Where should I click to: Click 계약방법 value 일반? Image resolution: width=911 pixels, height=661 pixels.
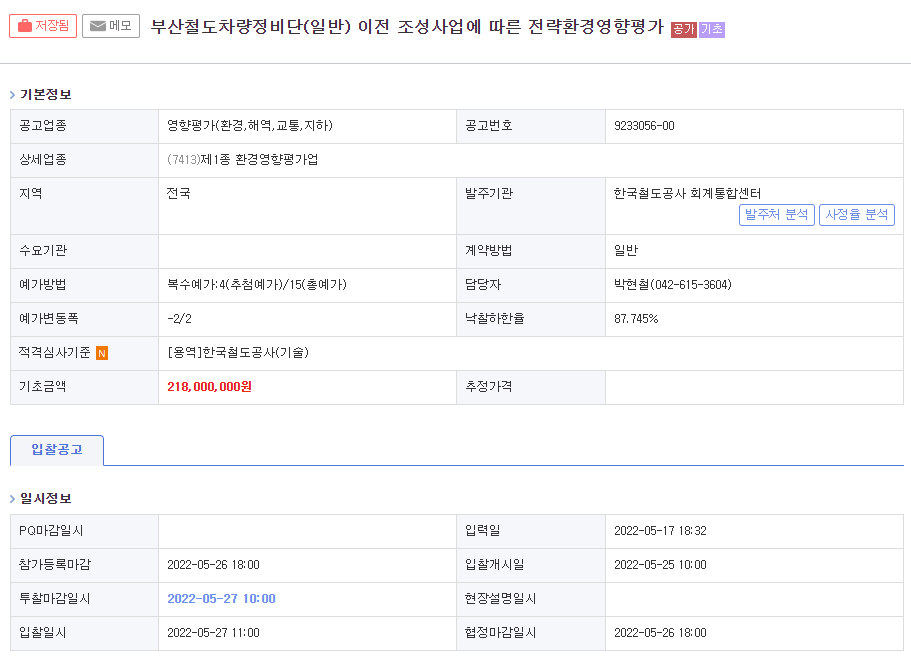(x=626, y=250)
